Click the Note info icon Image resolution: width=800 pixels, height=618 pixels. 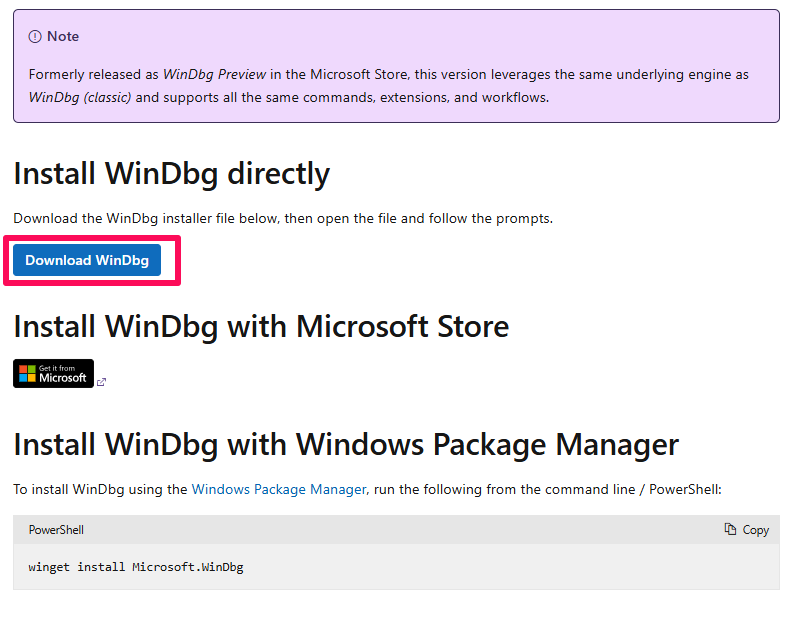(x=35, y=37)
